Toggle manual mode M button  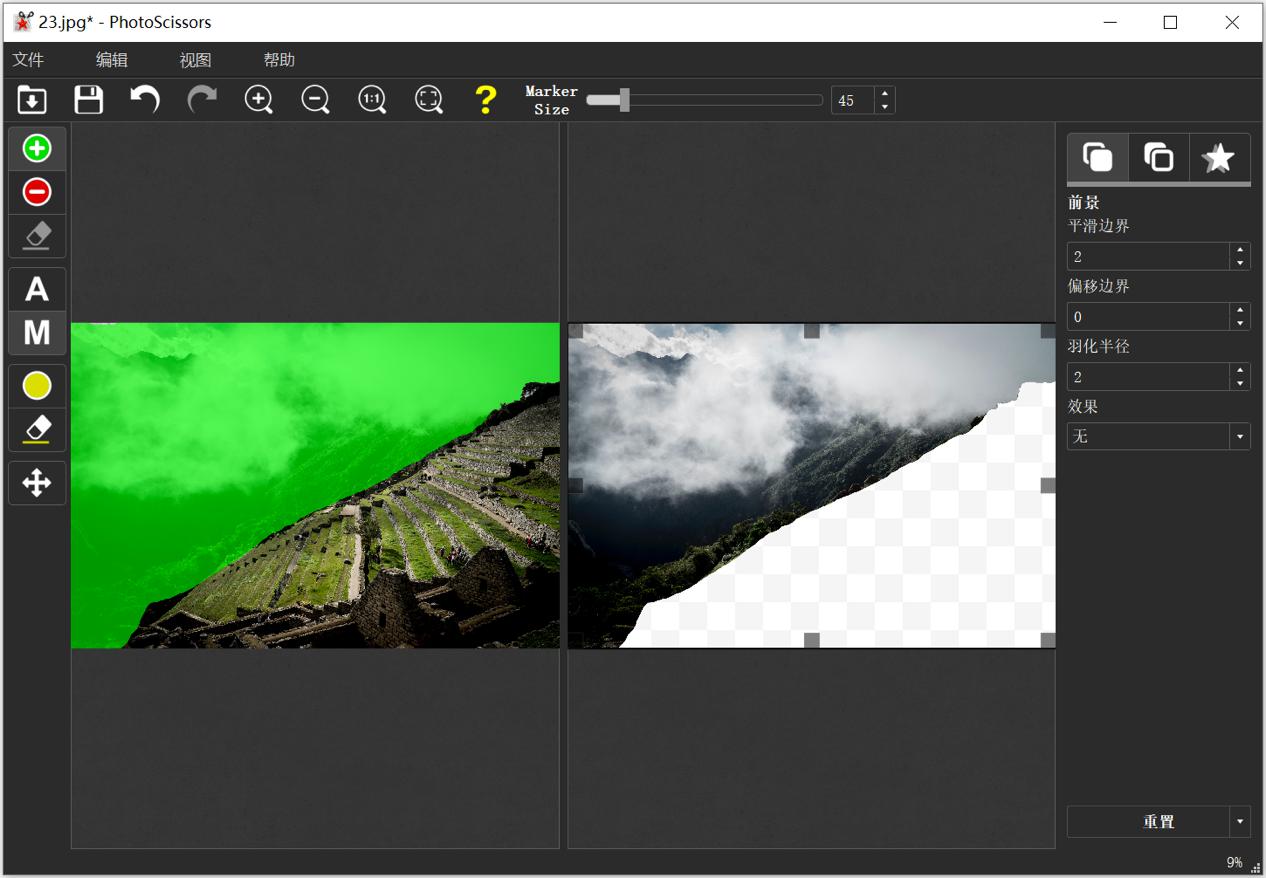click(x=37, y=333)
